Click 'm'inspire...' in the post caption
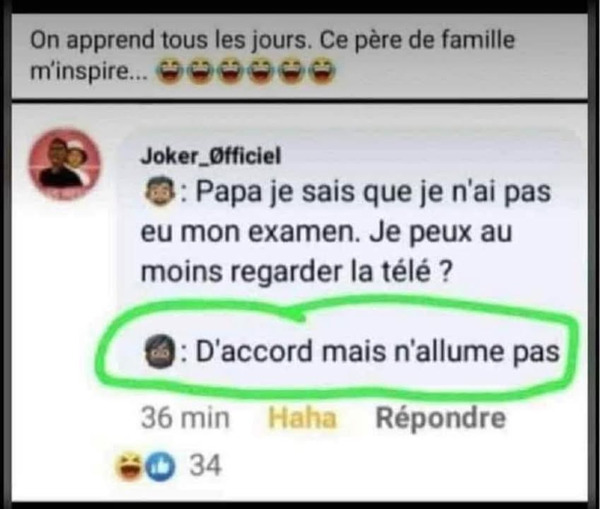The image size is (600, 509). (x=89, y=72)
